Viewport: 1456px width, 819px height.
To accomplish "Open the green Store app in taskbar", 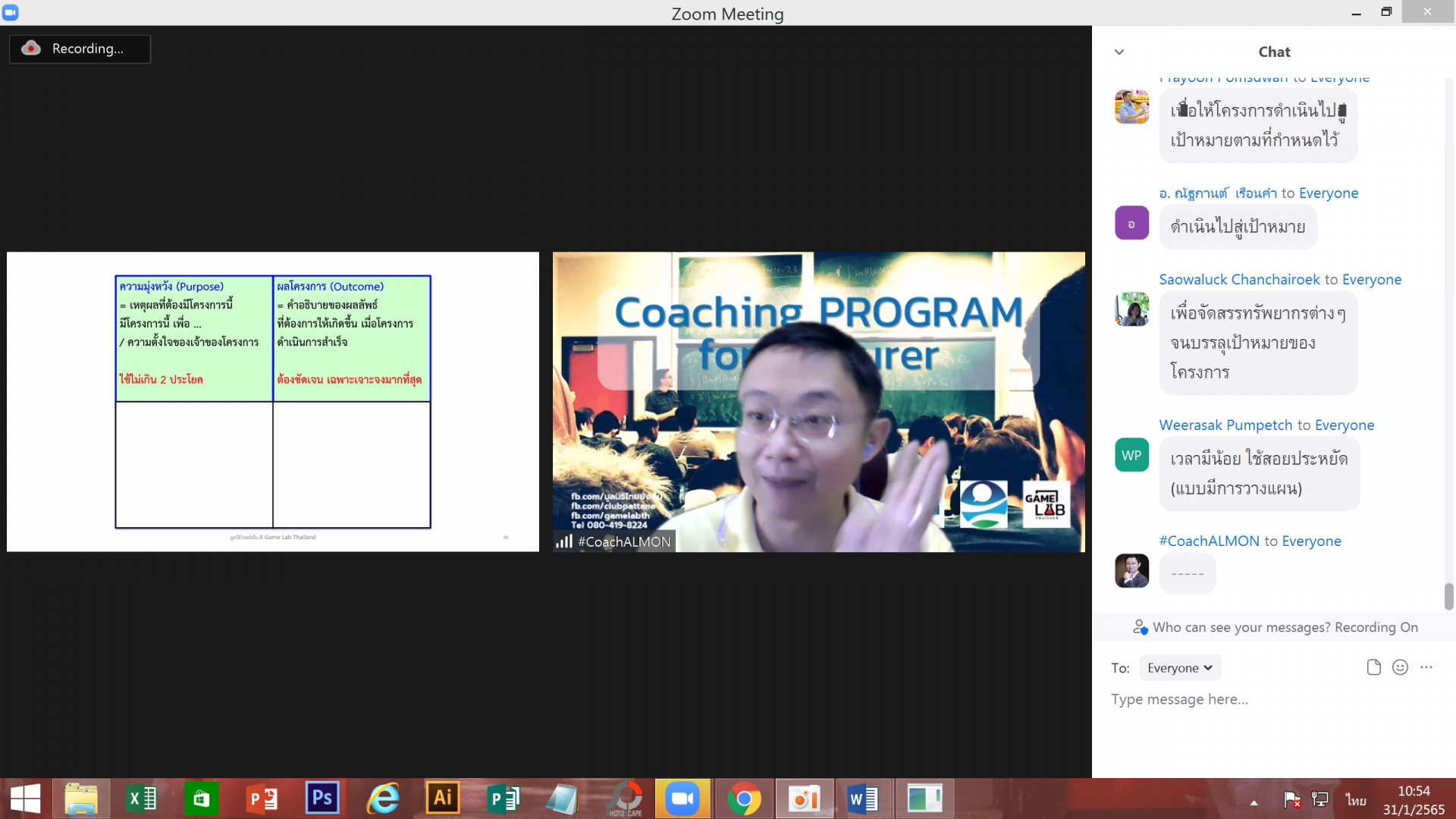I will pos(201,799).
